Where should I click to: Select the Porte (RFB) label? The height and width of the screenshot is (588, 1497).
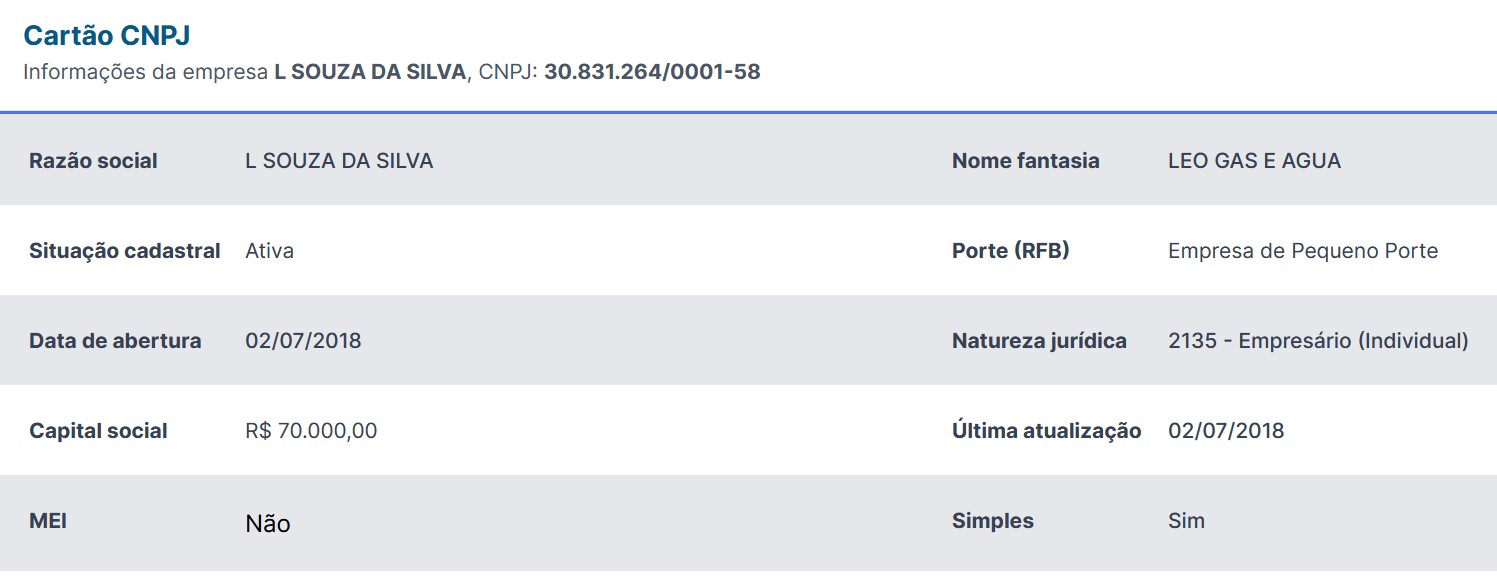pos(1010,251)
